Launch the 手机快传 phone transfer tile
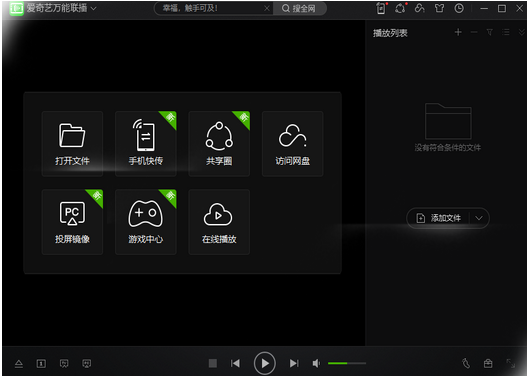530x381 pixels. coord(146,144)
